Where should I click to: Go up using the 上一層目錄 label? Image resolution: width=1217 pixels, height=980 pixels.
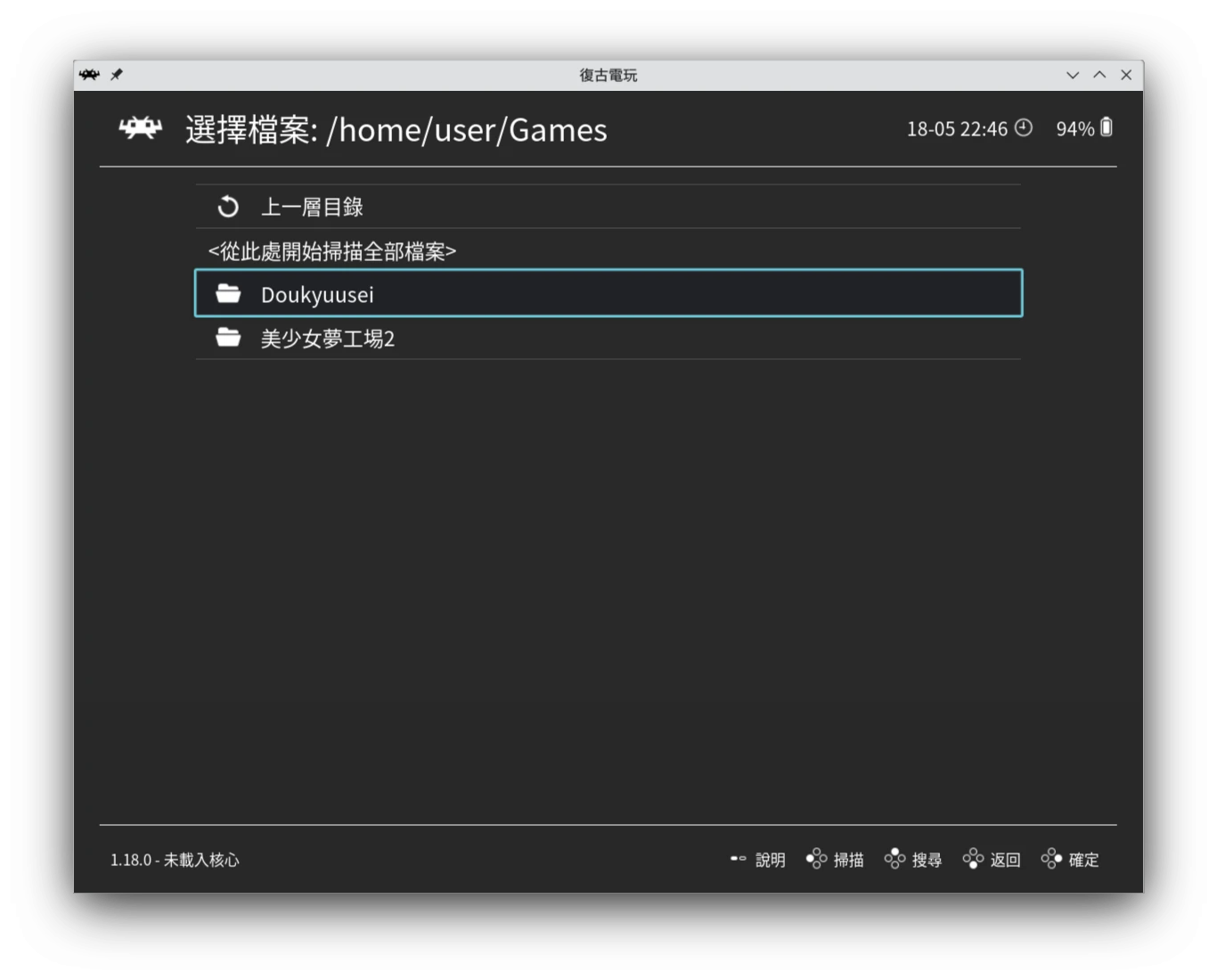[312, 207]
